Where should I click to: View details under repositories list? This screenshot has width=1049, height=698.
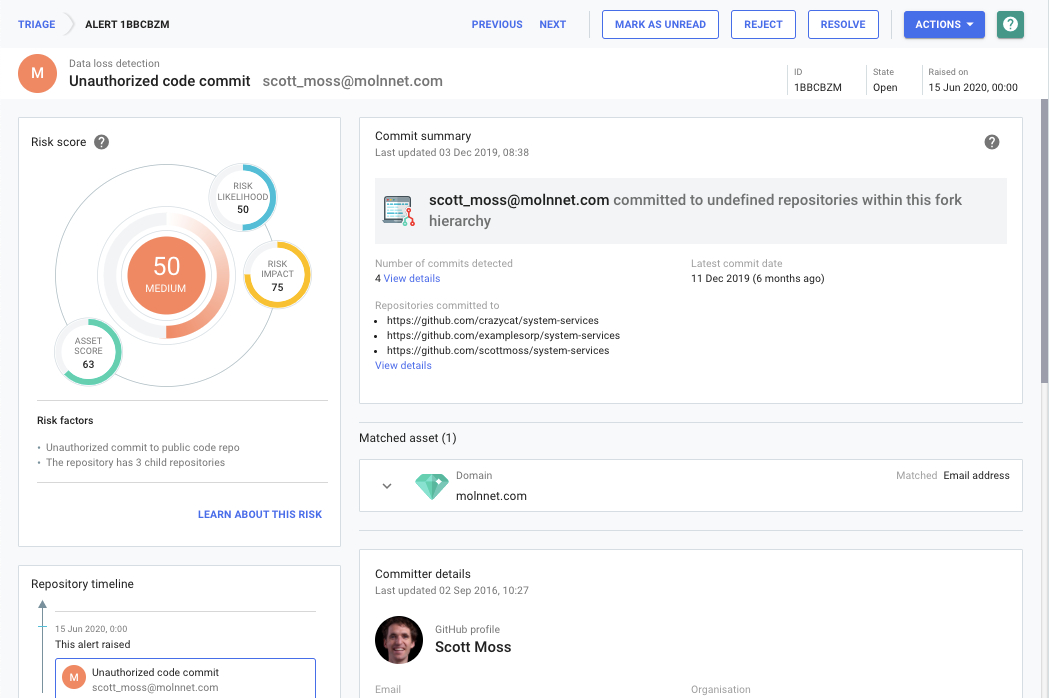(x=403, y=365)
